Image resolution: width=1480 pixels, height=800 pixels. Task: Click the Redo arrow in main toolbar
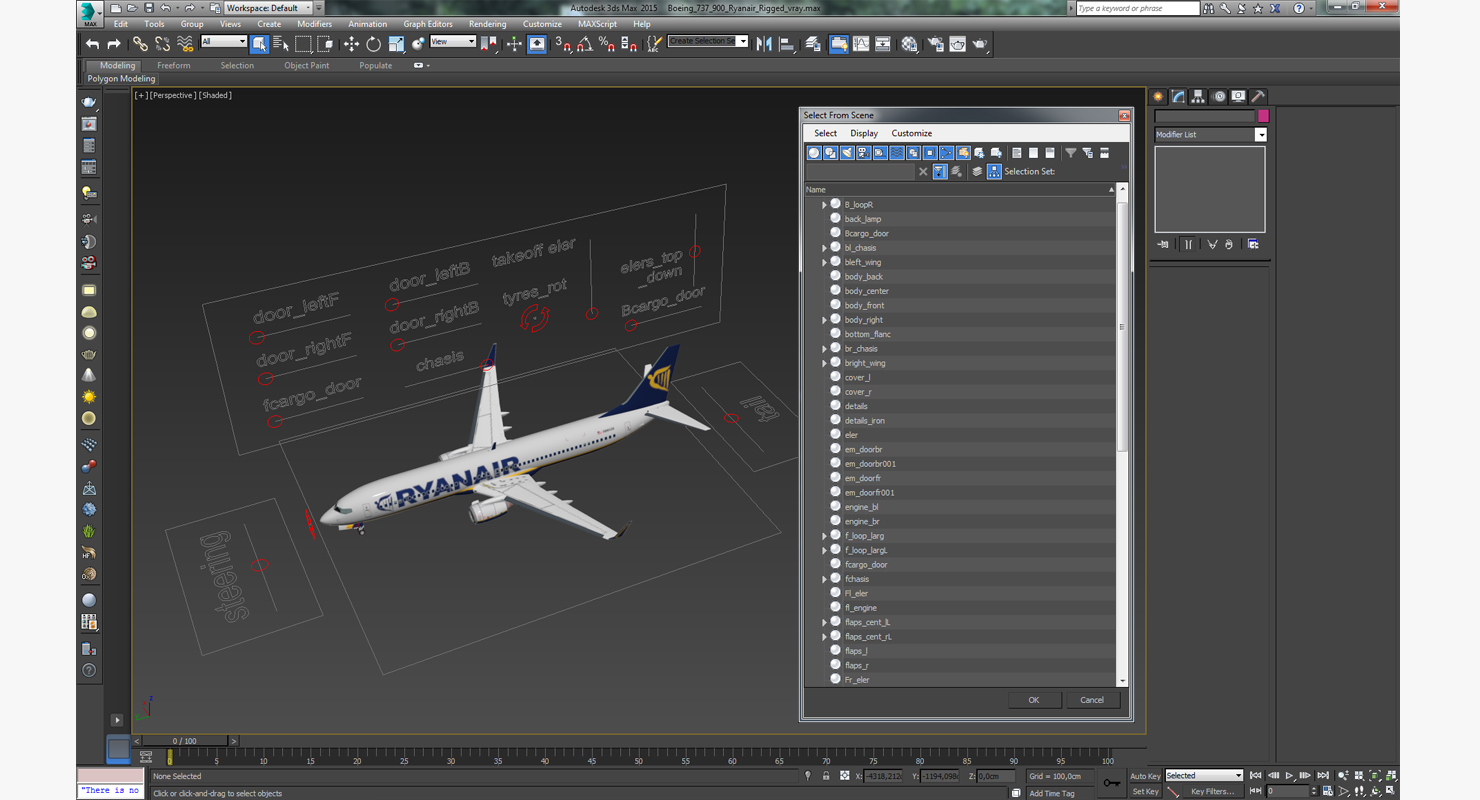tap(114, 44)
